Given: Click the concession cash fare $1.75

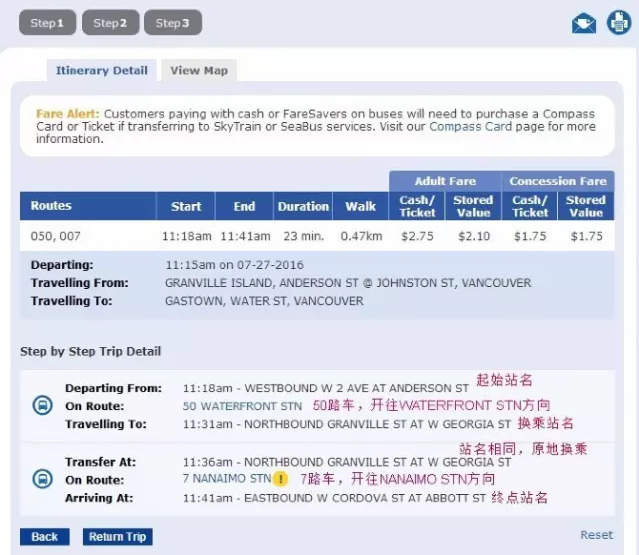Looking at the screenshot, I should 530,236.
